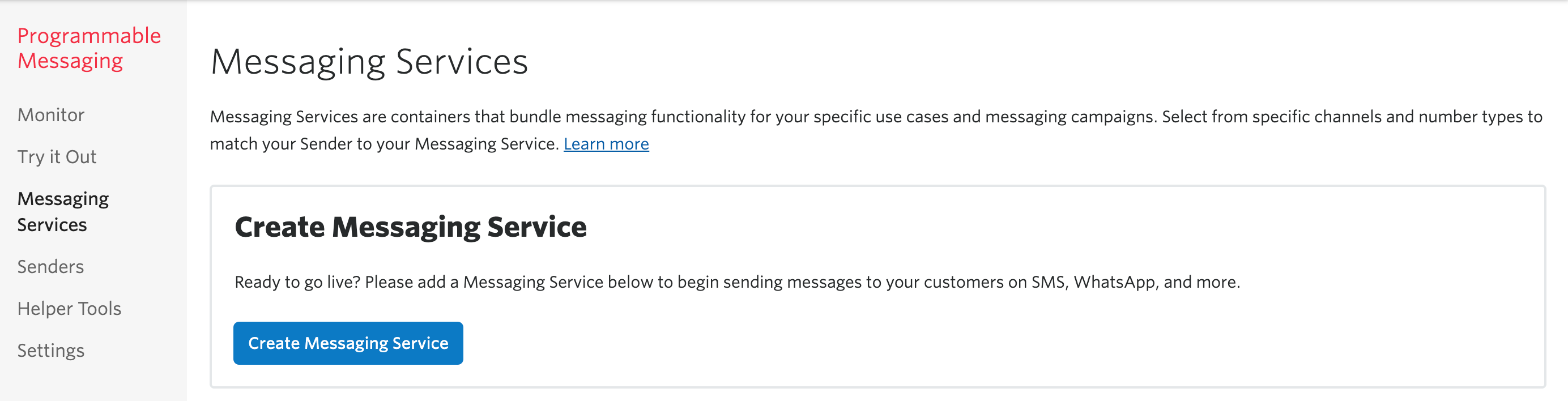1568x401 pixels.
Task: Select Helper Tools in the left panel
Action: [69, 308]
